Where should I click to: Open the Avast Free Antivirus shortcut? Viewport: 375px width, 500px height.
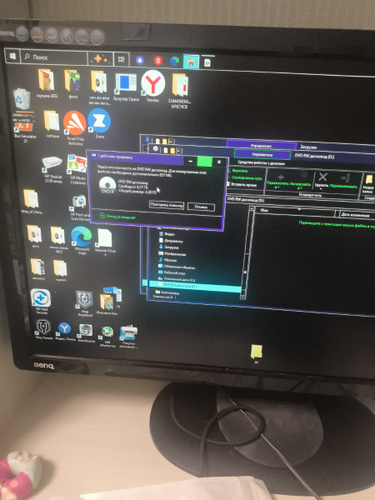75,124
